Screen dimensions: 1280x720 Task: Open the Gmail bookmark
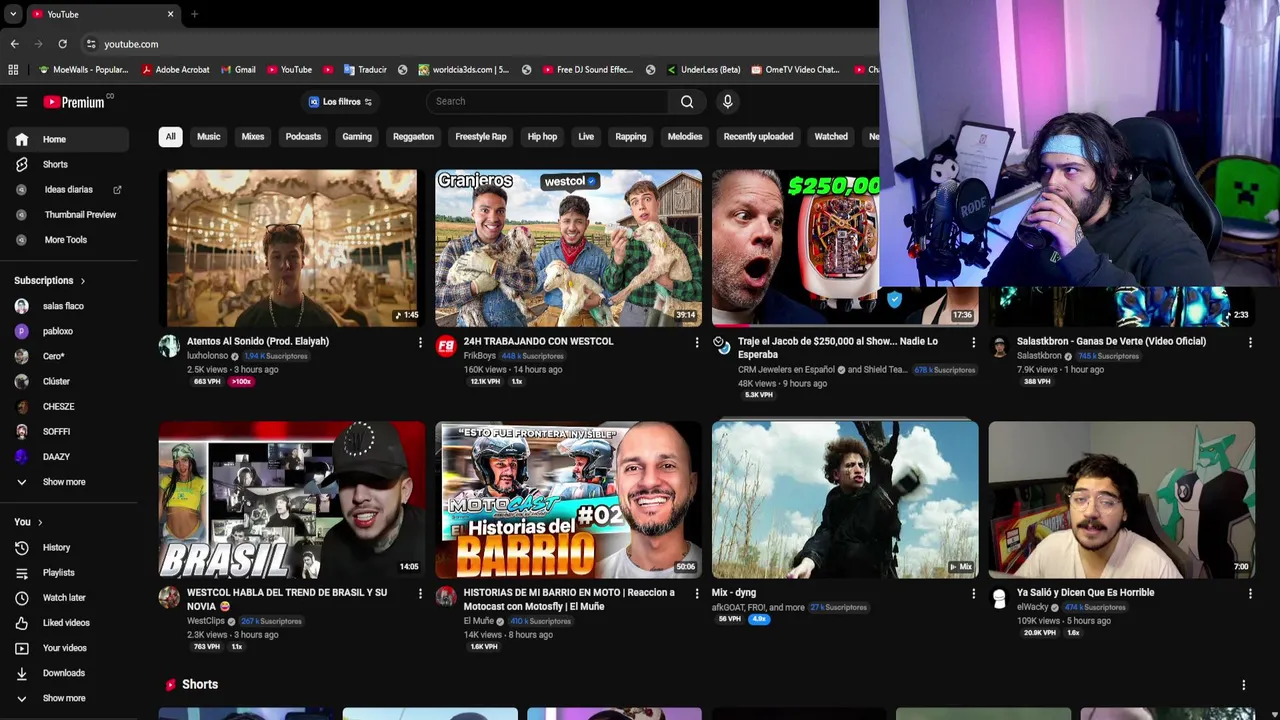238,70
